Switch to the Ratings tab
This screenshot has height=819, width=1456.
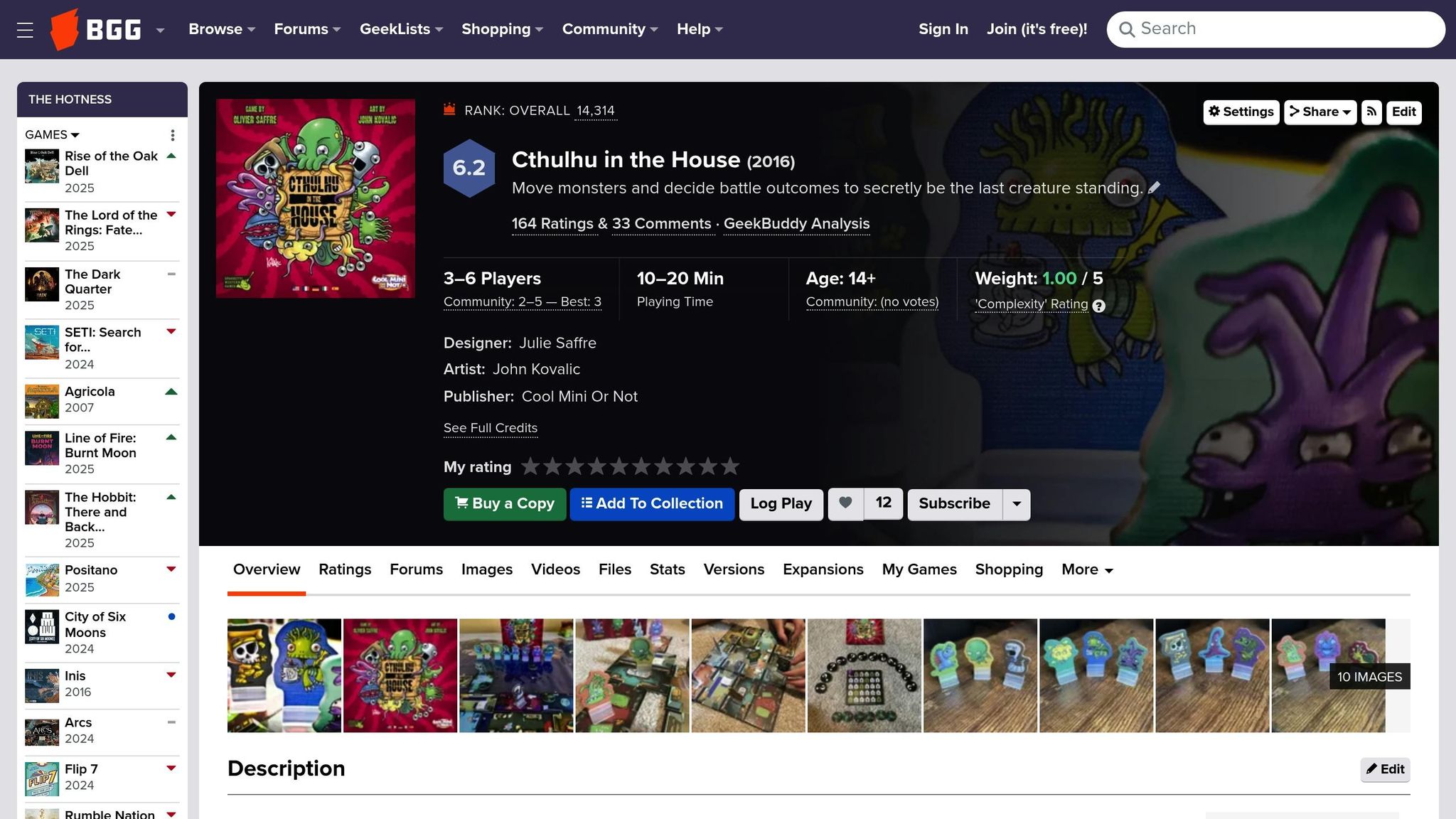click(x=345, y=569)
